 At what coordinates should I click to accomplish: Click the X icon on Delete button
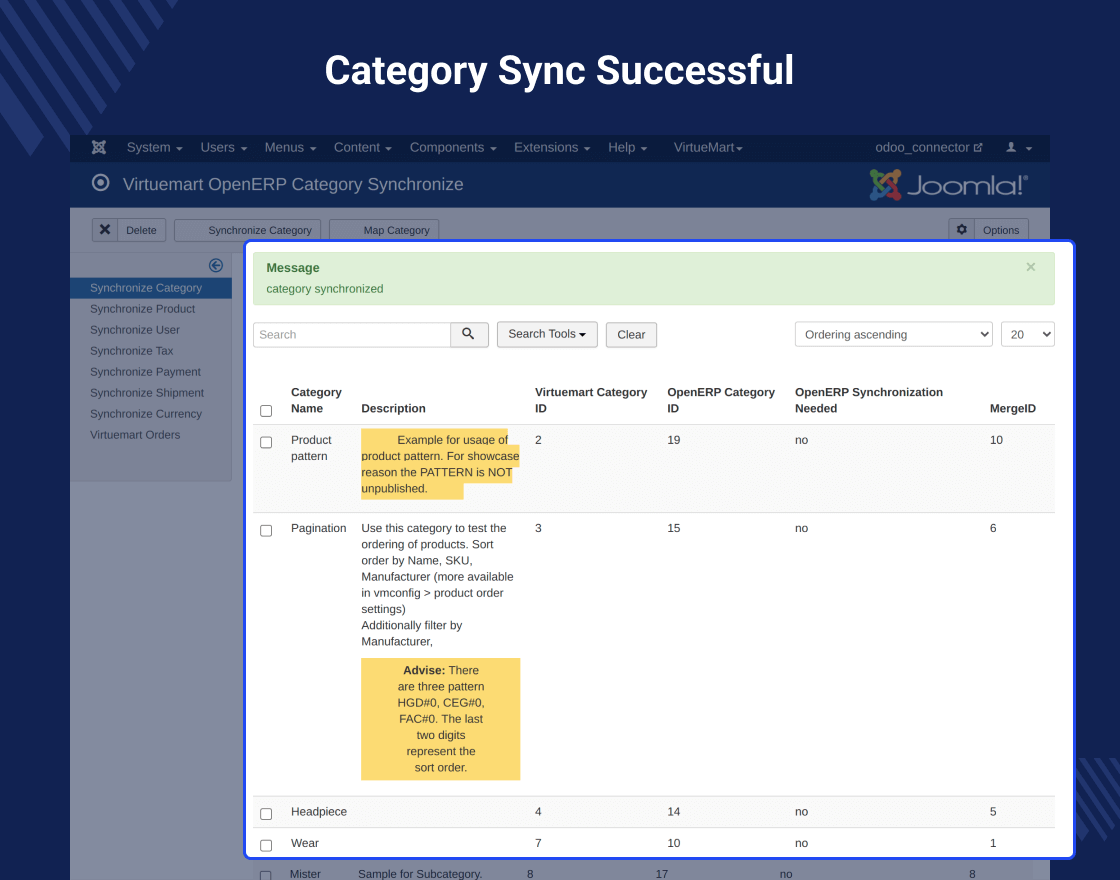(105, 230)
